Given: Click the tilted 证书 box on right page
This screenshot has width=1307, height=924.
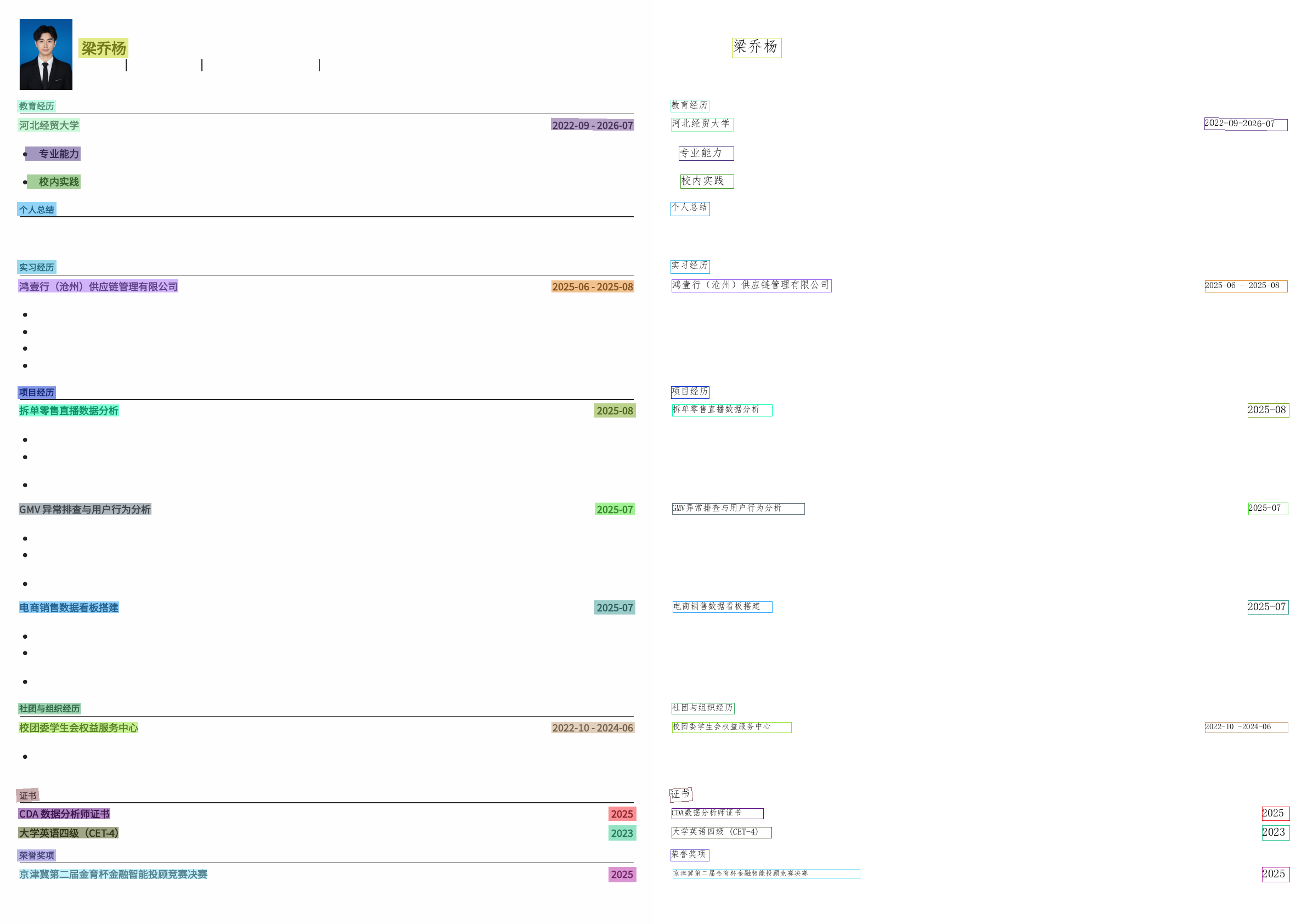Looking at the screenshot, I should (680, 794).
